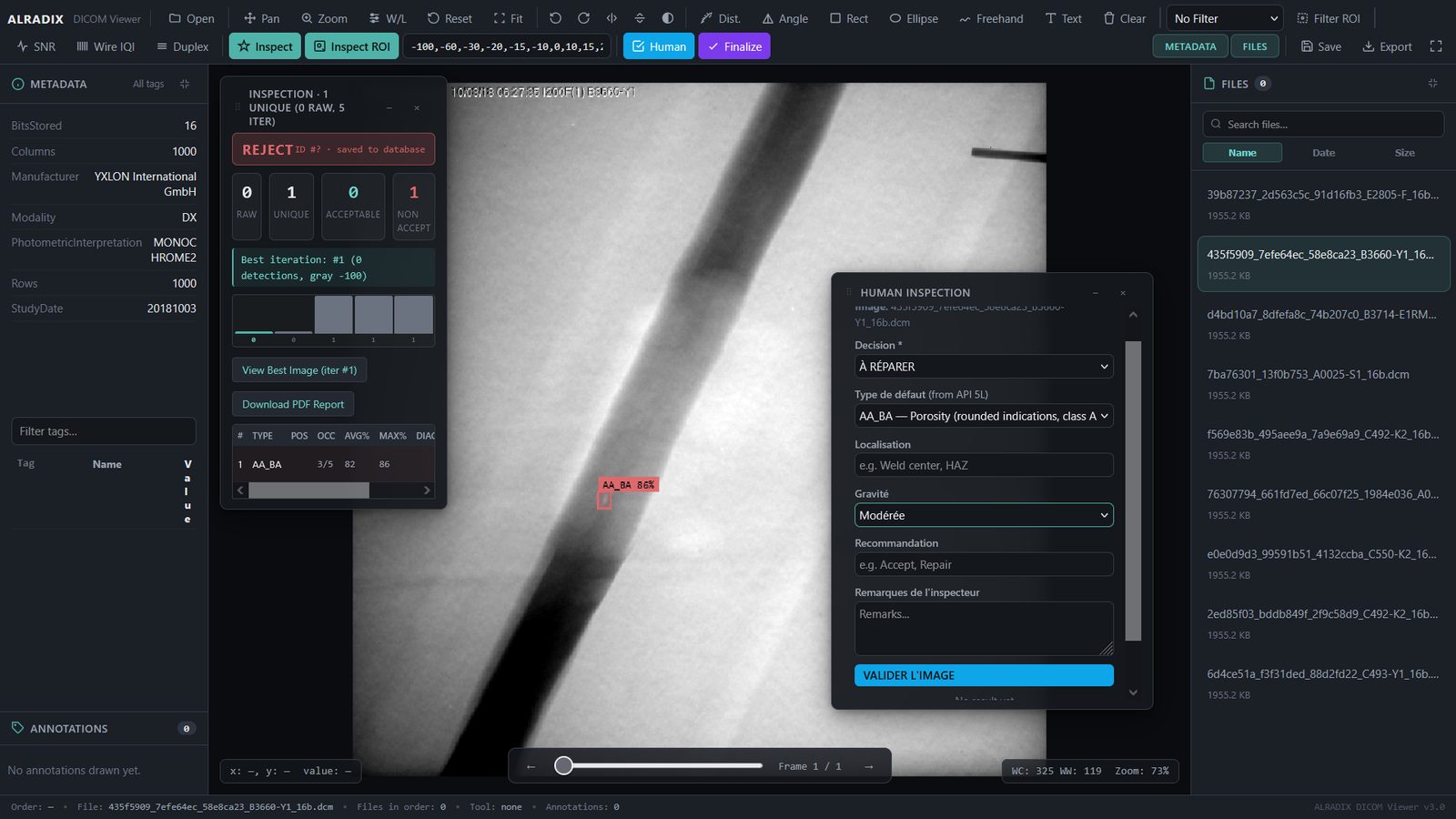Open the Gravité dropdown
The width and height of the screenshot is (1456, 819).
coord(984,515)
